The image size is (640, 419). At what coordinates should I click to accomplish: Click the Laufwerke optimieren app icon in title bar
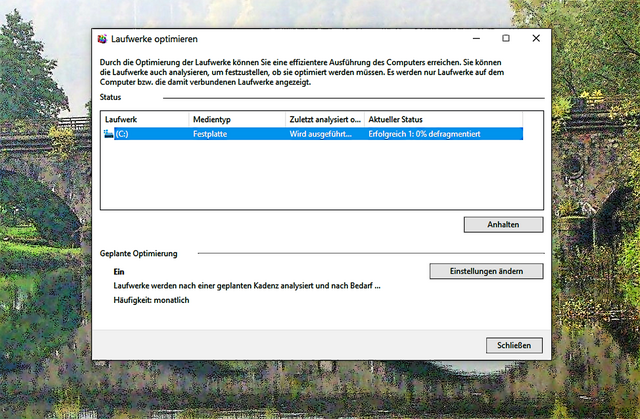tap(102, 39)
